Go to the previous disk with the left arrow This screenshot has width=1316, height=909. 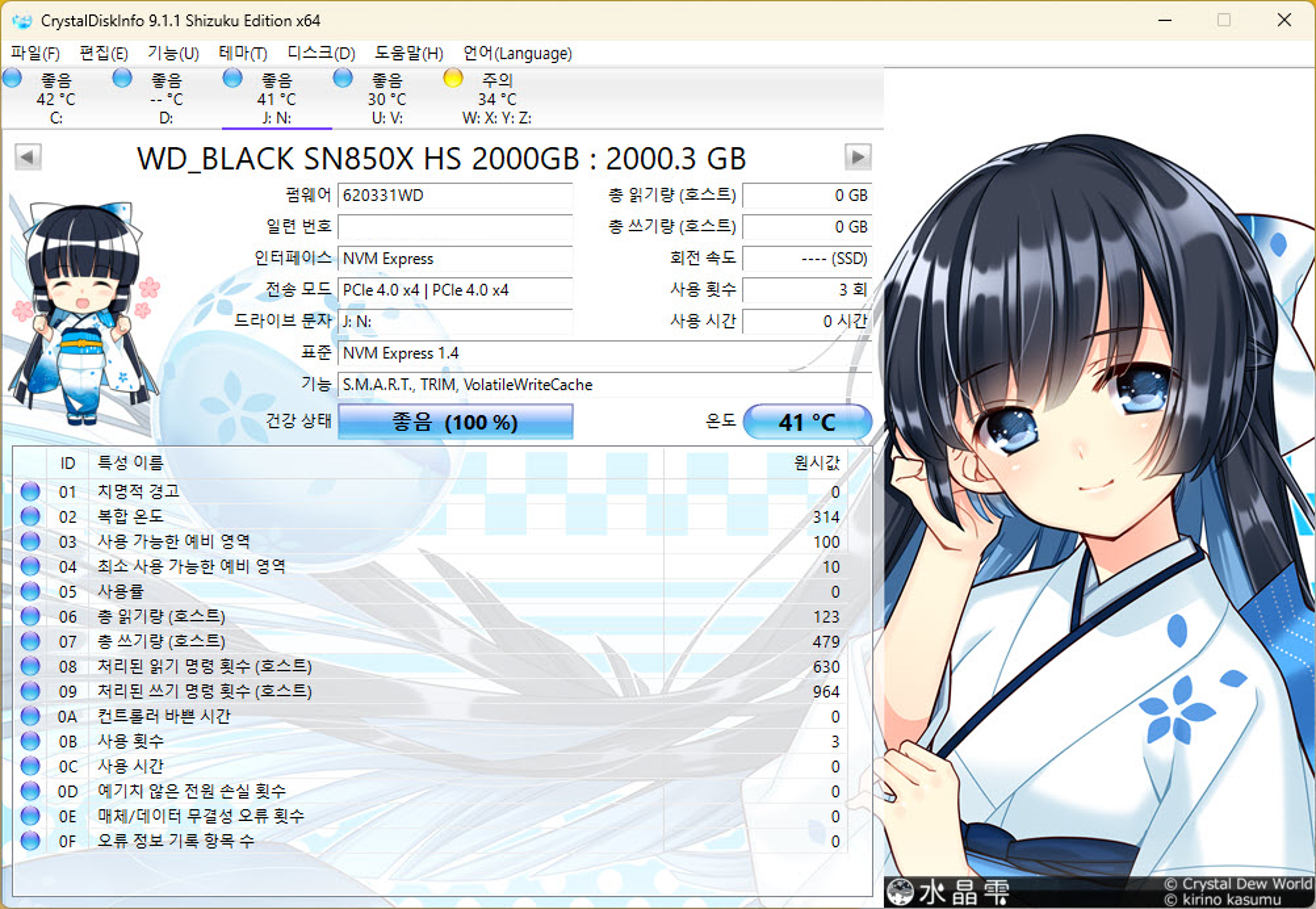point(28,157)
